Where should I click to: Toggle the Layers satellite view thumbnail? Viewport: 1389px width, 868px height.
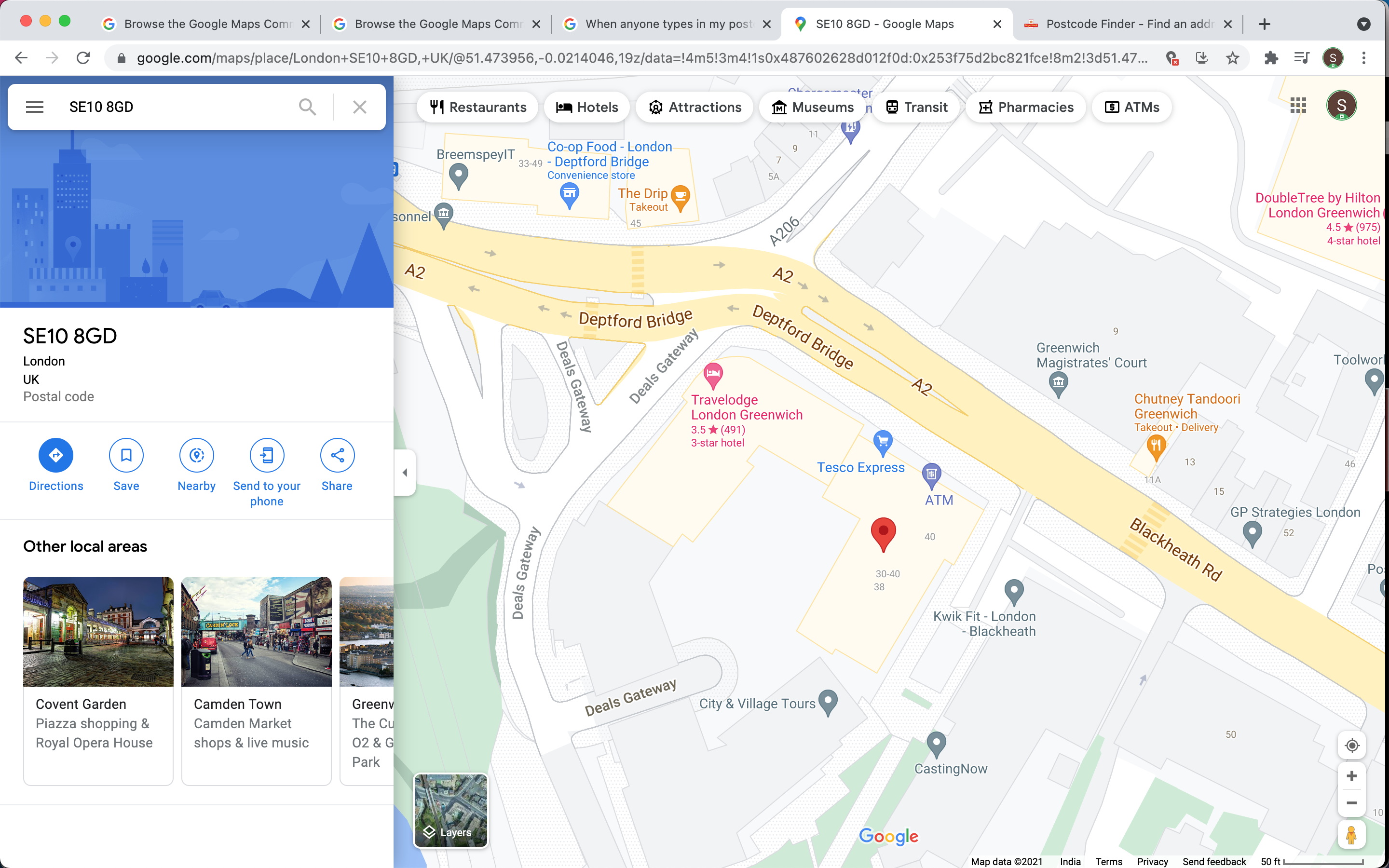[x=450, y=810]
